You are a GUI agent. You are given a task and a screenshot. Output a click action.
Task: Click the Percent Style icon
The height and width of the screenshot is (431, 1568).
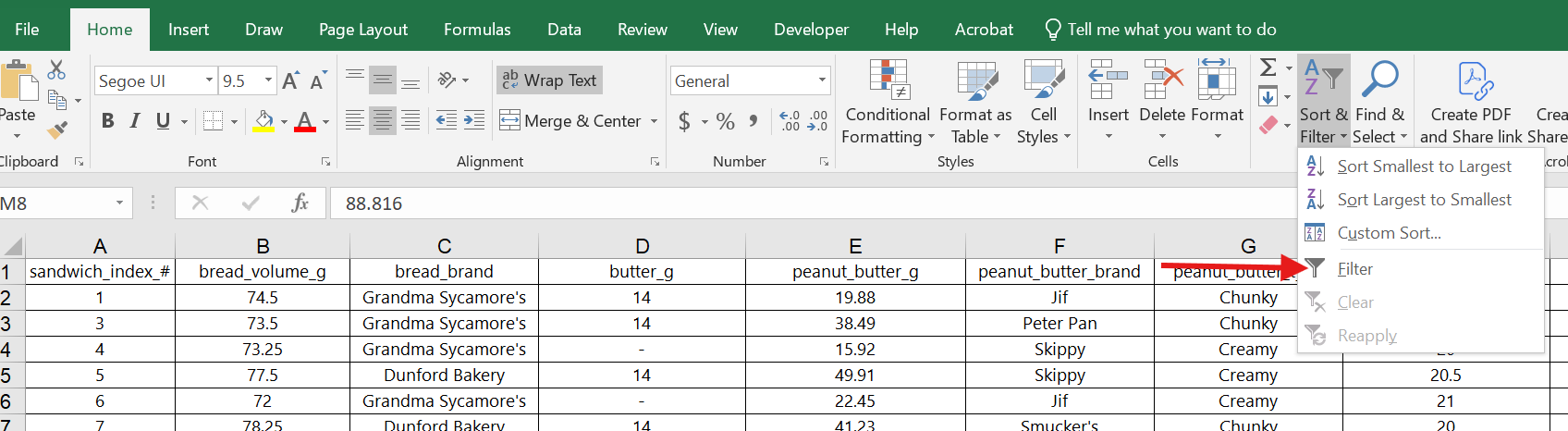(x=726, y=121)
